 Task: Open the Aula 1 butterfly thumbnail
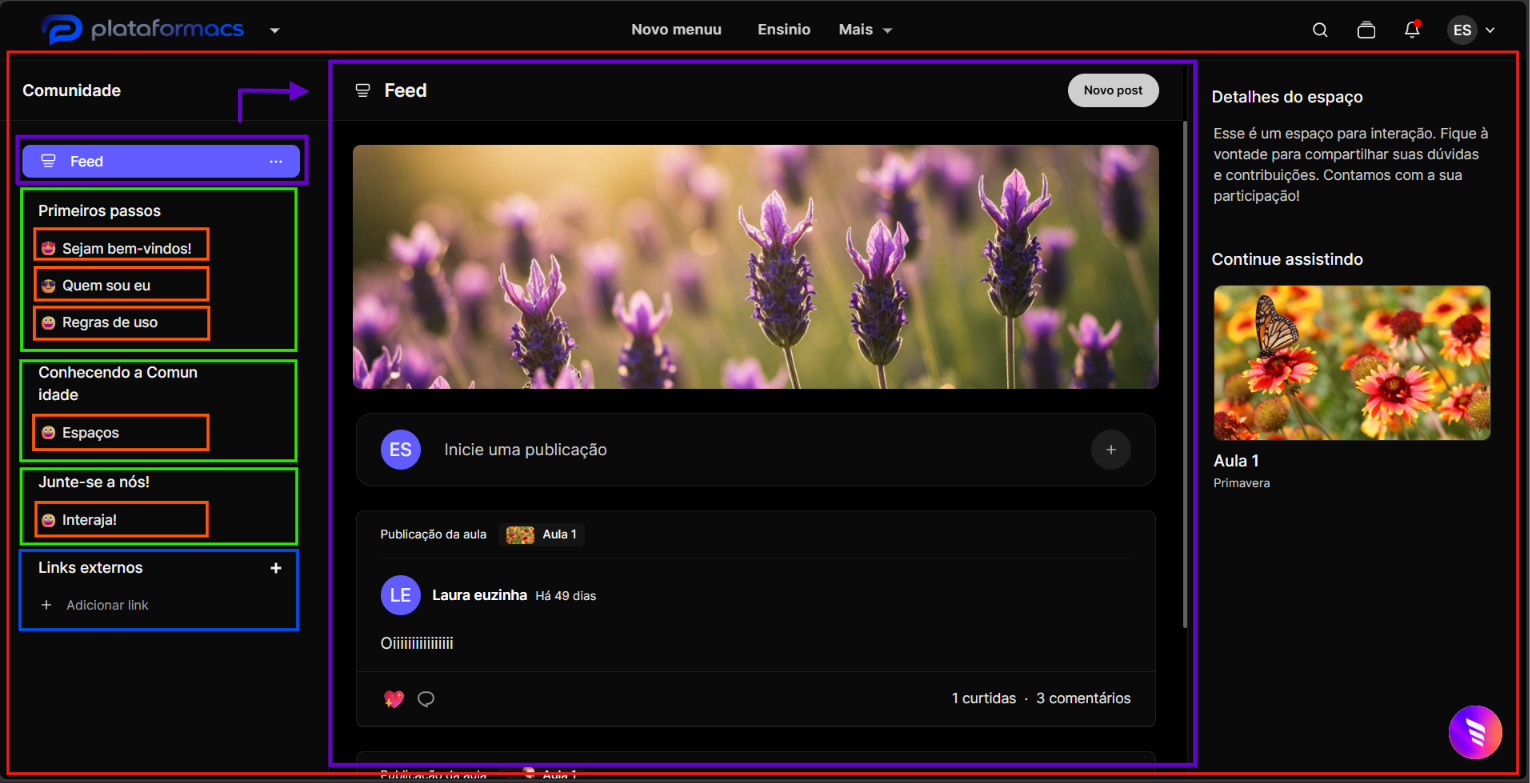[x=1352, y=363]
